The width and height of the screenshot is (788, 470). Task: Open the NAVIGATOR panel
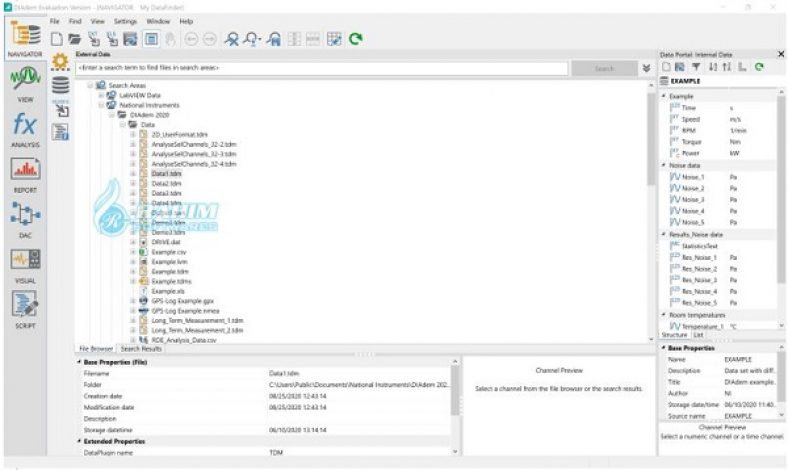(25, 39)
